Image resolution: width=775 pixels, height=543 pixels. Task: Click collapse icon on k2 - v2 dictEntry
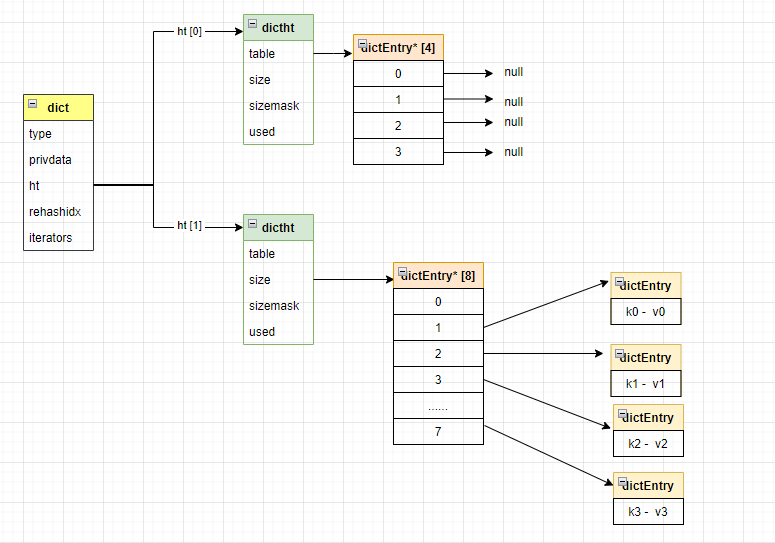pos(622,415)
